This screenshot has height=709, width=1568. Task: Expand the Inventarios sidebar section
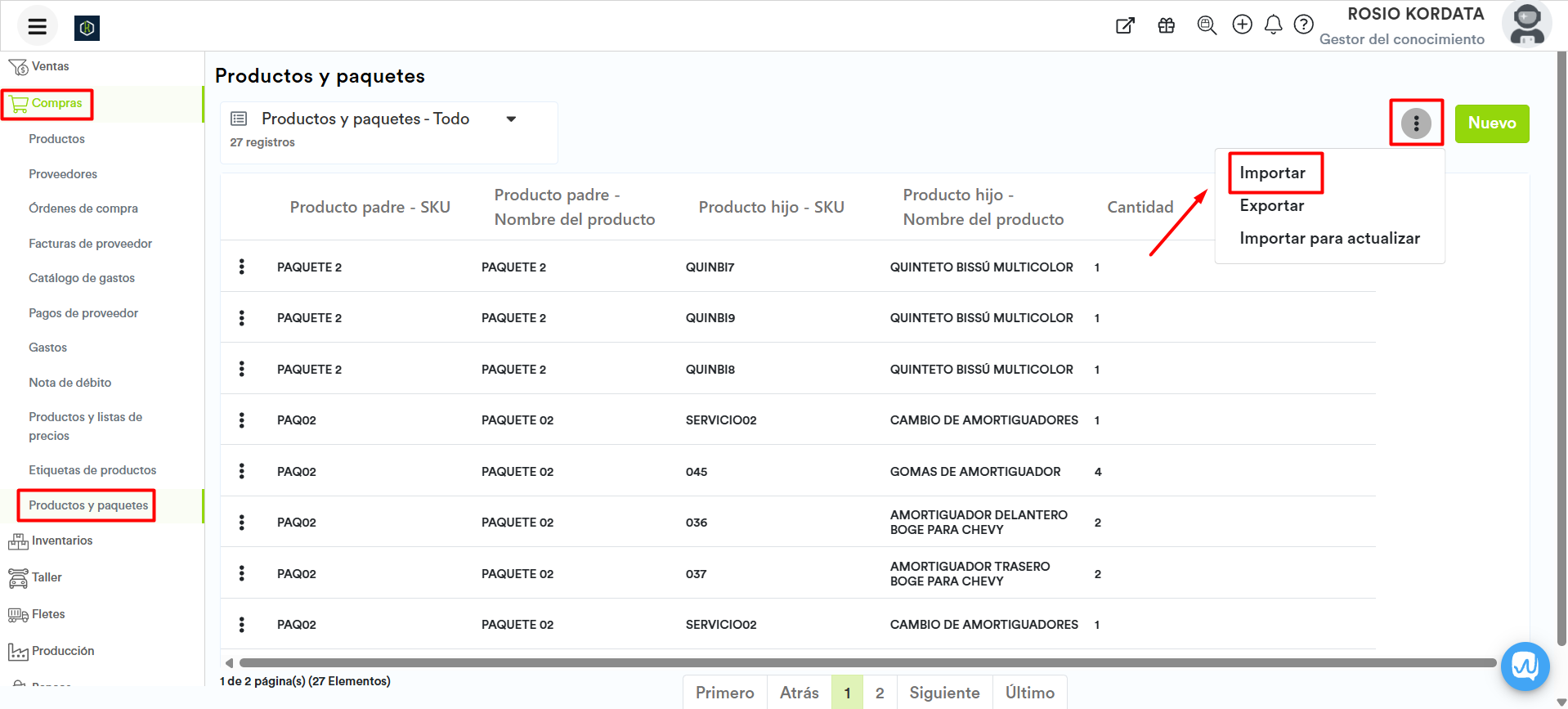(62, 541)
